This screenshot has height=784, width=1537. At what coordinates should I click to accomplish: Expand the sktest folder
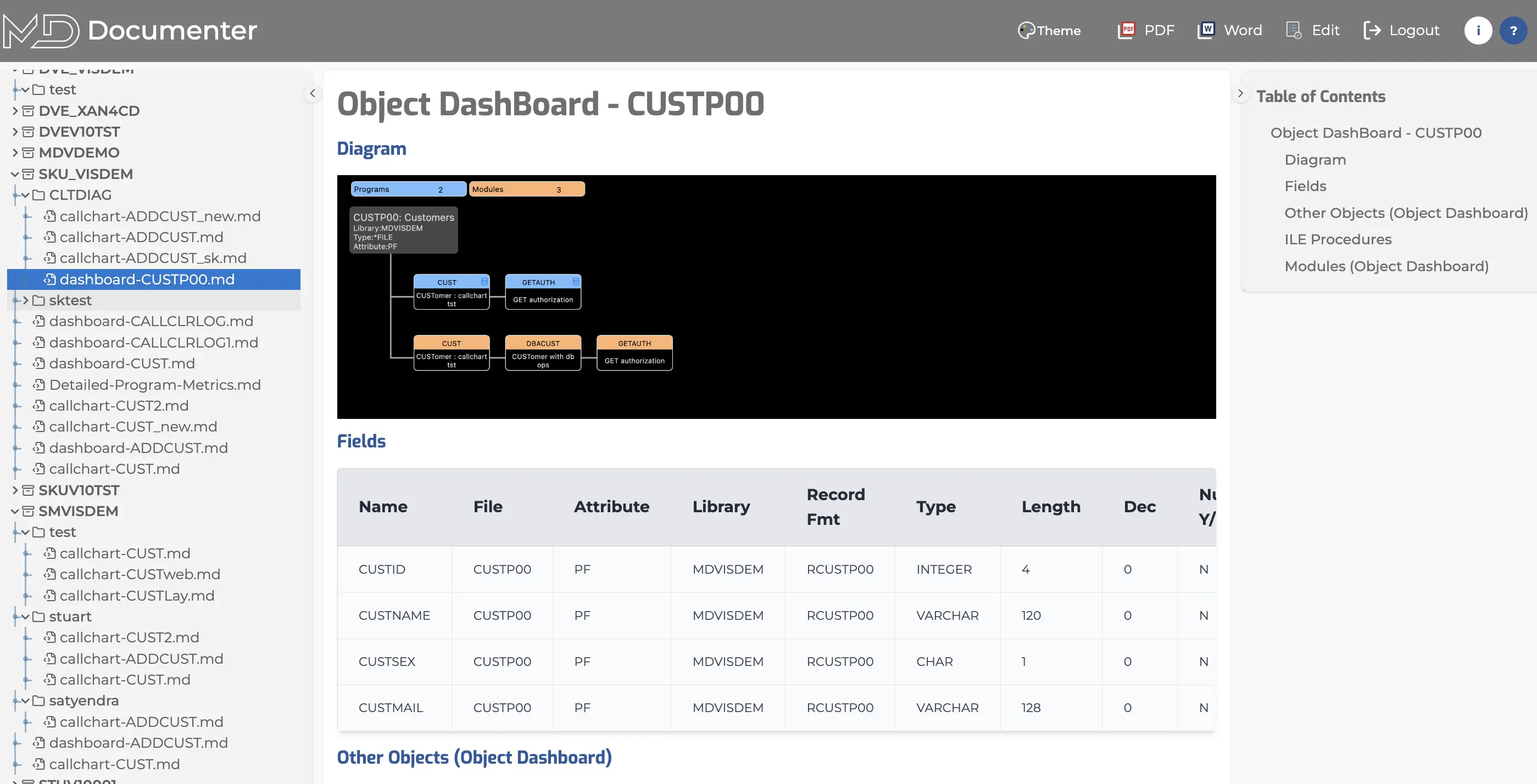click(26, 300)
